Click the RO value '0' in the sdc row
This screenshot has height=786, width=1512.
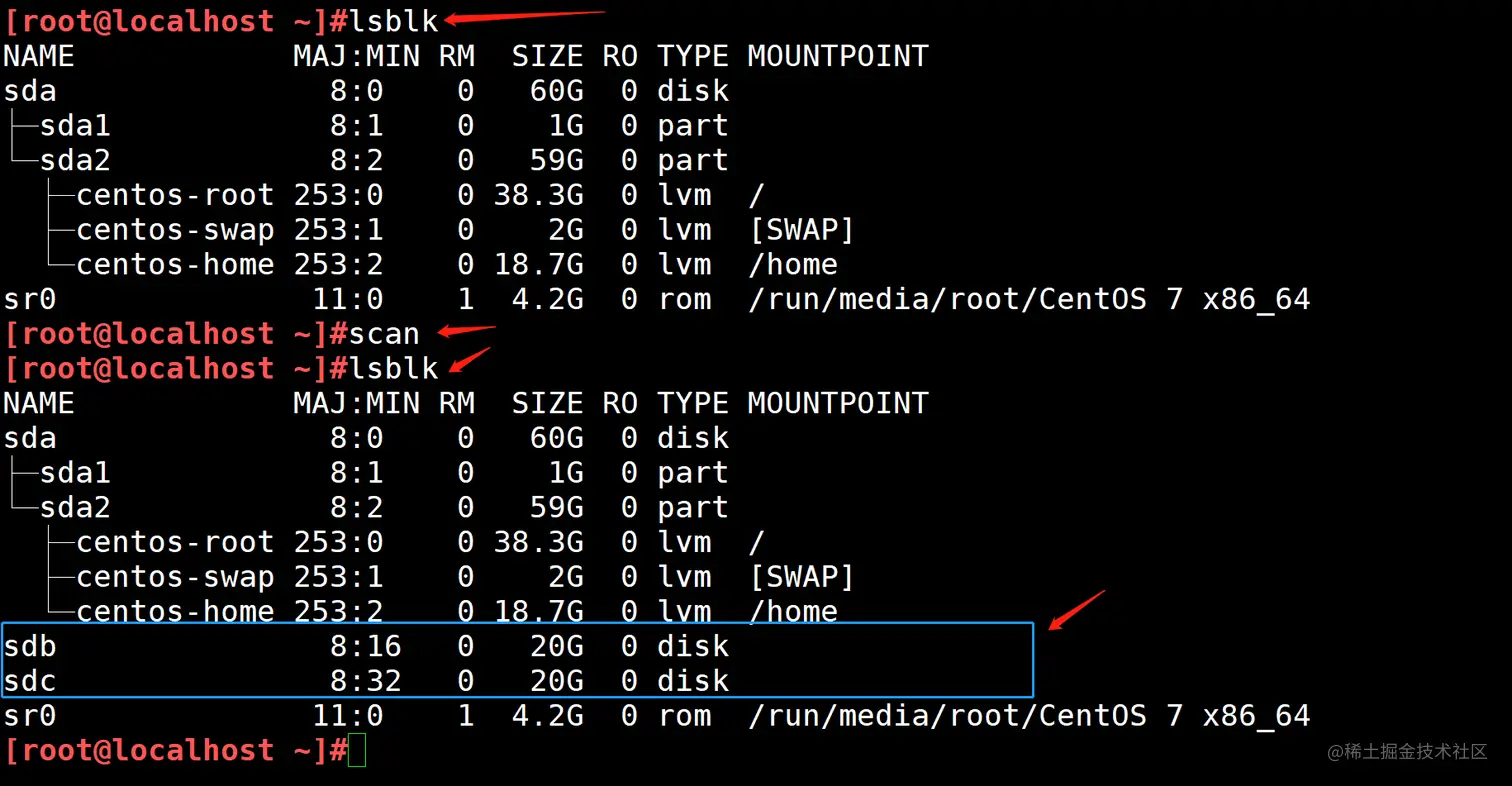629,681
